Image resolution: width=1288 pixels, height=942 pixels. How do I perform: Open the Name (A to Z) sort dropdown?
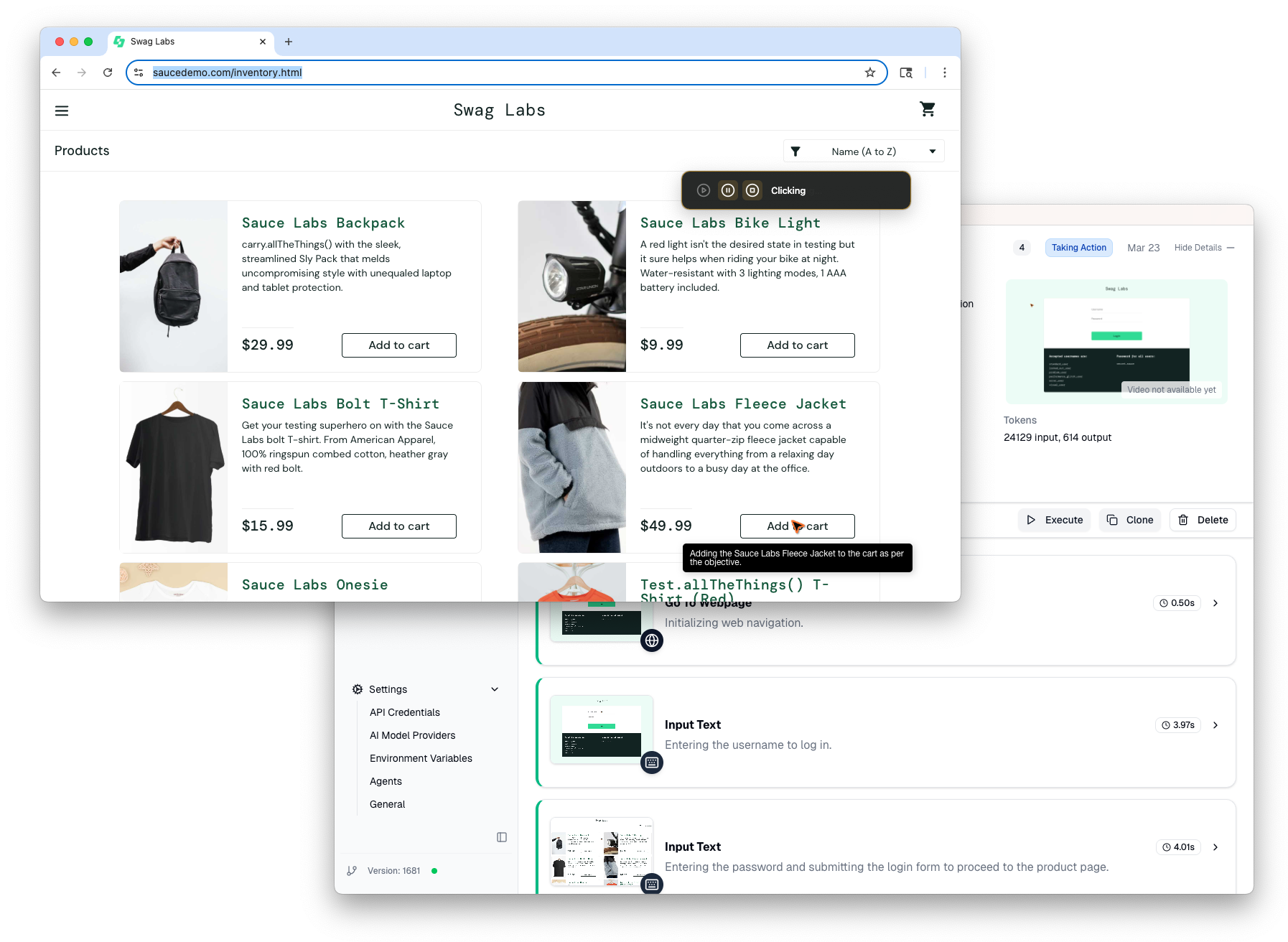(863, 151)
